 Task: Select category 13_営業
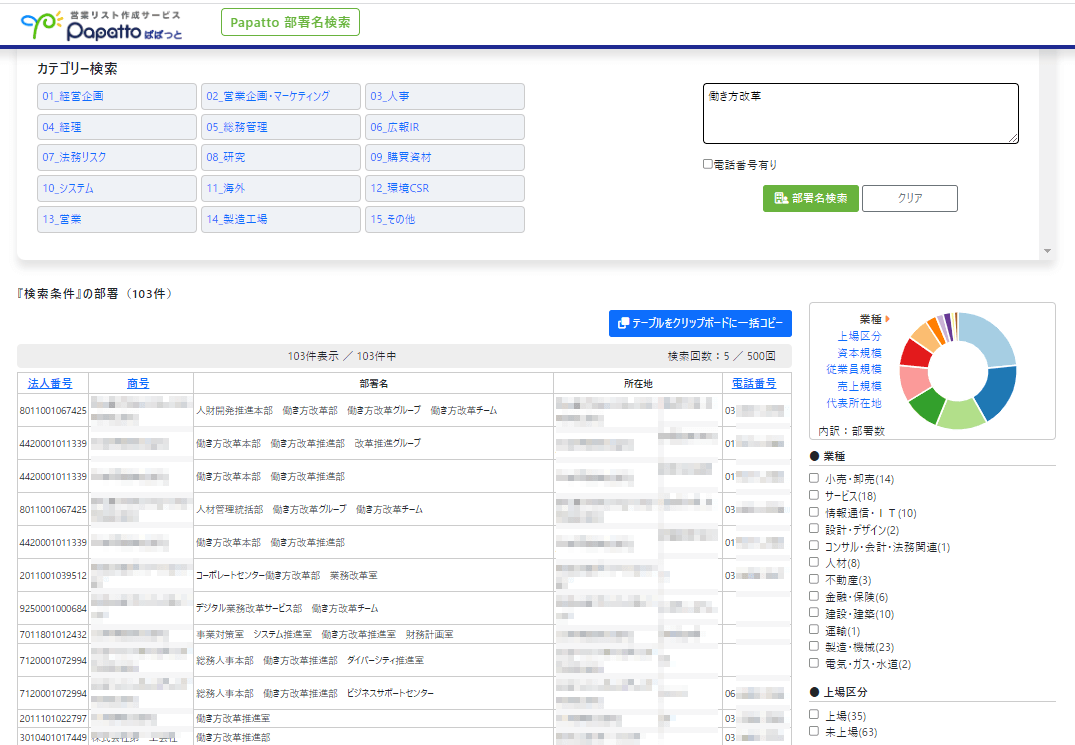point(117,219)
